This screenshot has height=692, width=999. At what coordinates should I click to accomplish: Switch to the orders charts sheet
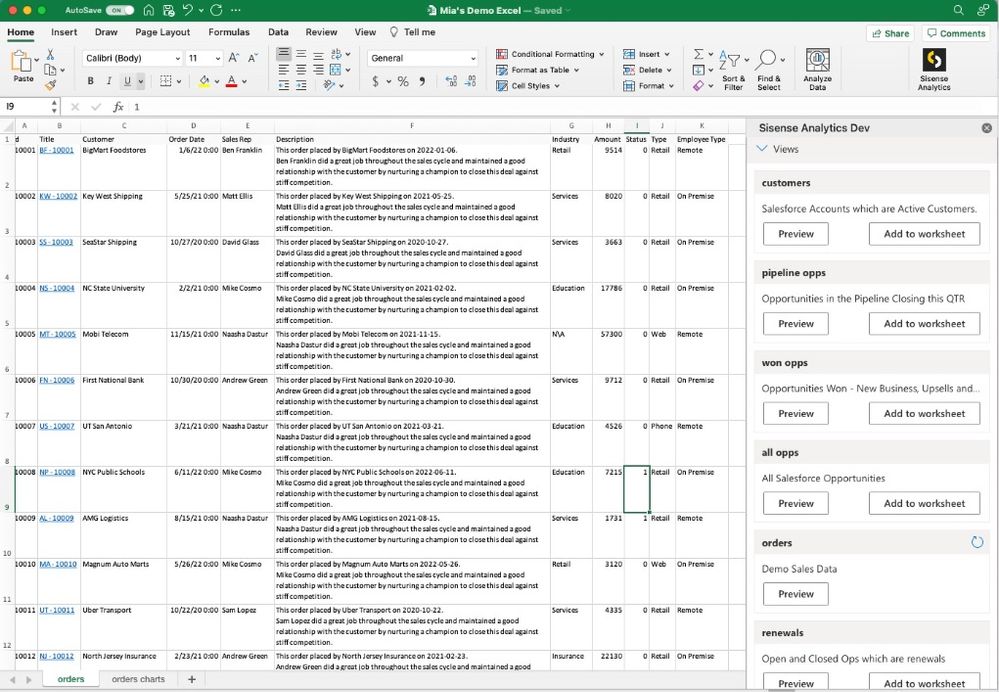(138, 680)
